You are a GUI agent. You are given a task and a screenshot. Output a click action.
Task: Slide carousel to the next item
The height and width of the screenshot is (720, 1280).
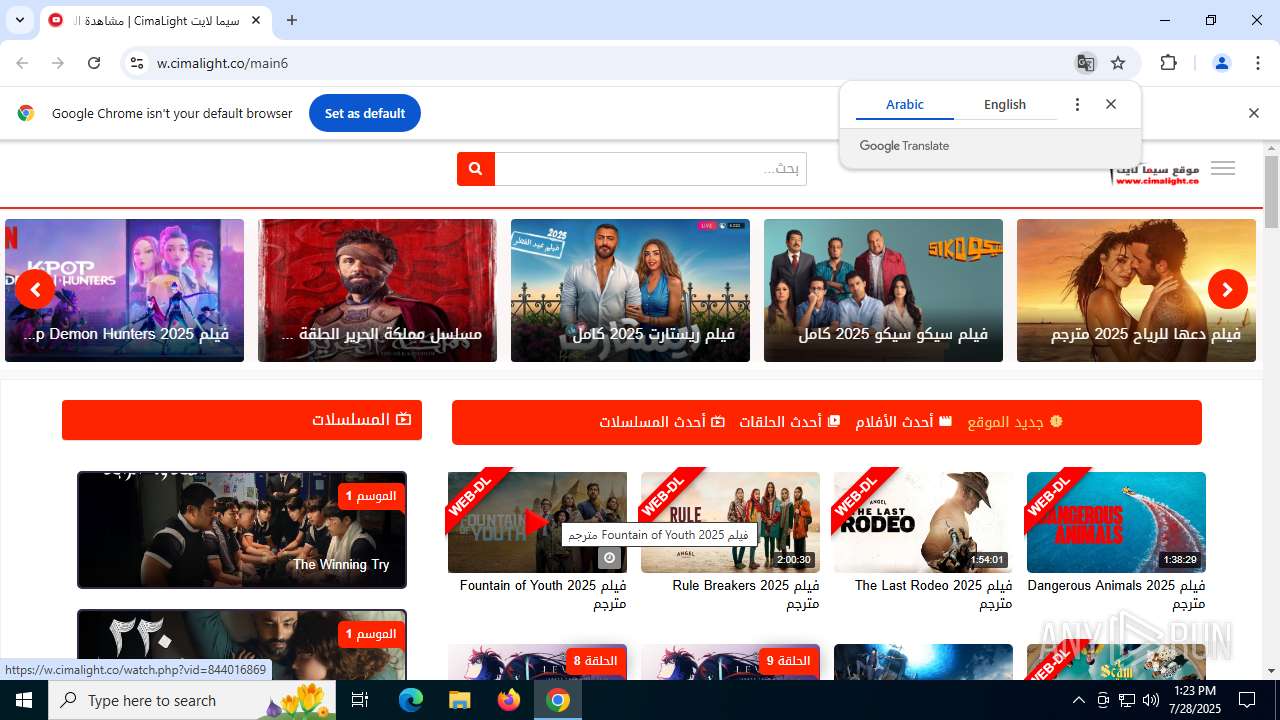tap(1227, 290)
